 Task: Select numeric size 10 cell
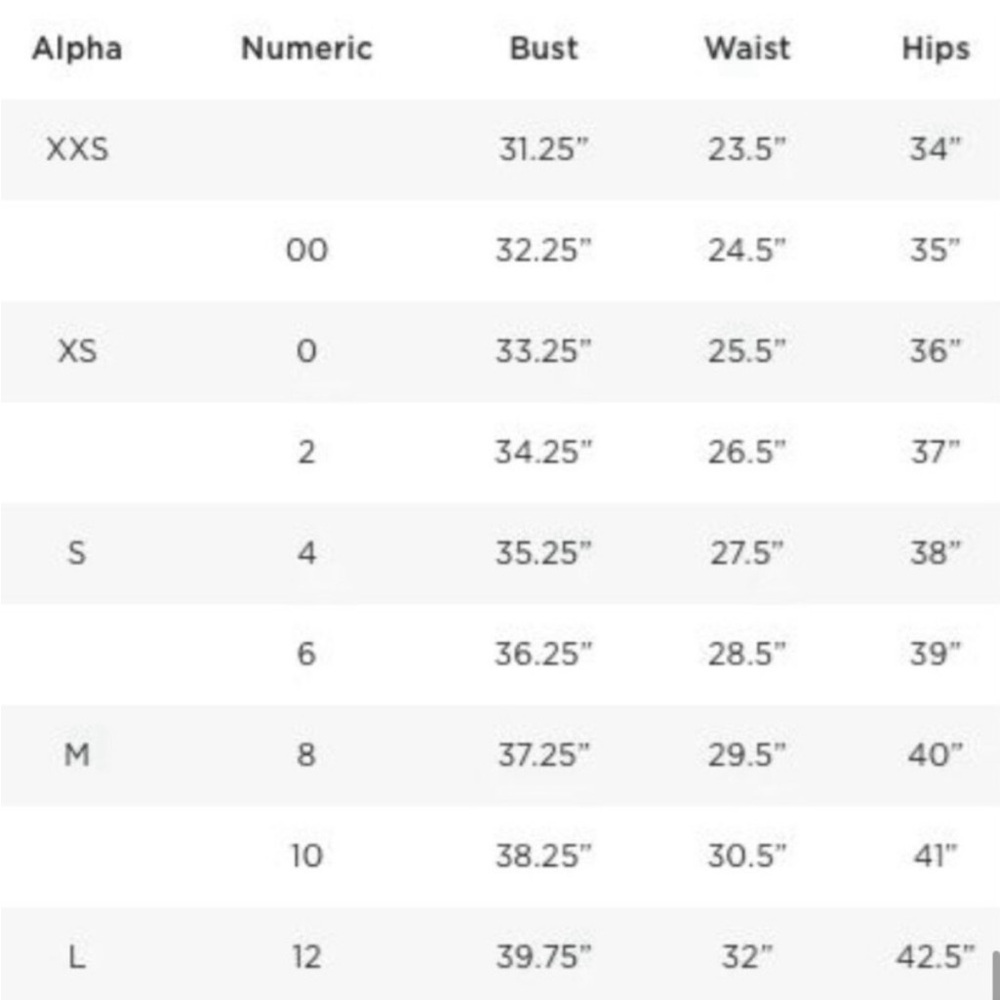click(x=307, y=855)
